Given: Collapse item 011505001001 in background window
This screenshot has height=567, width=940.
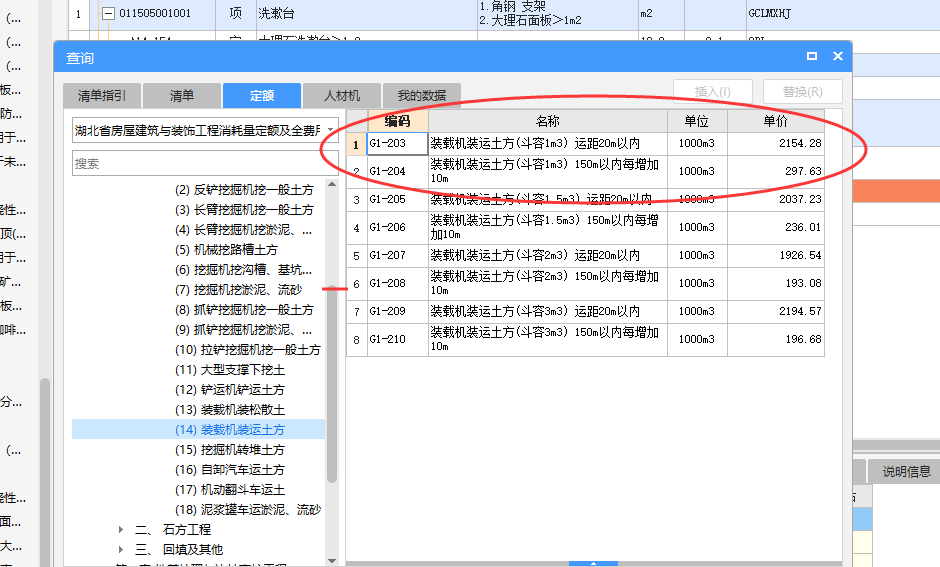Looking at the screenshot, I should 108,13.
